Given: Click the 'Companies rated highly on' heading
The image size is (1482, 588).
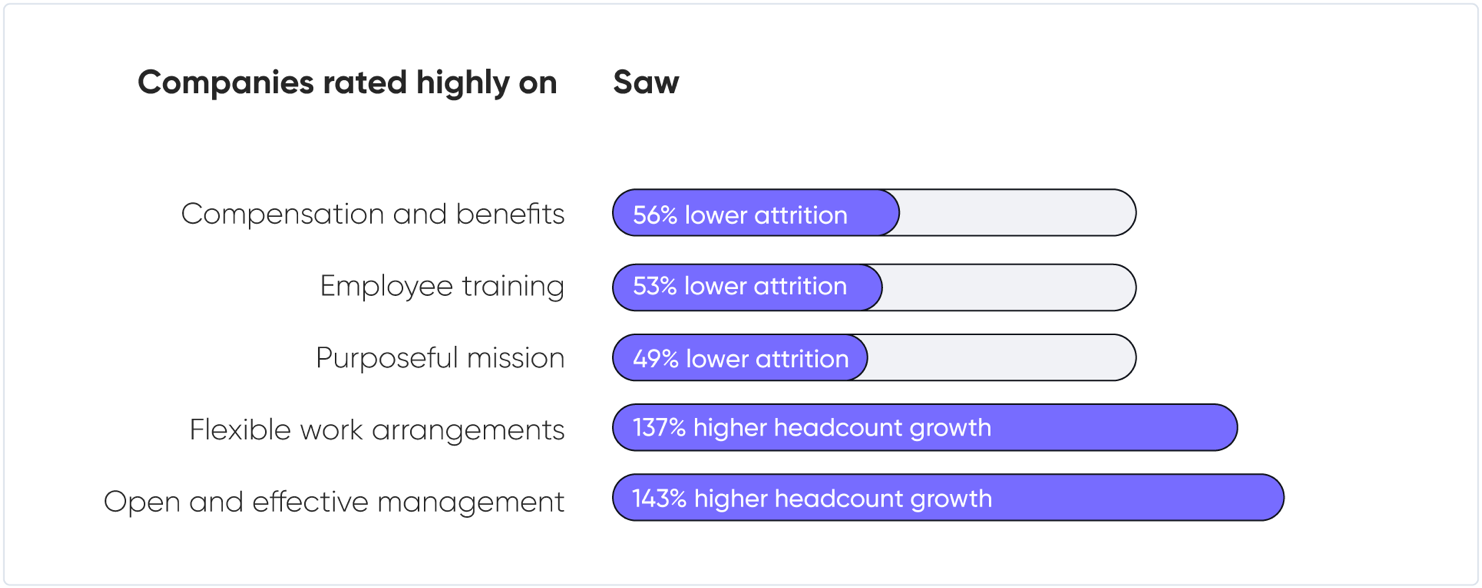Looking at the screenshot, I should click(347, 83).
